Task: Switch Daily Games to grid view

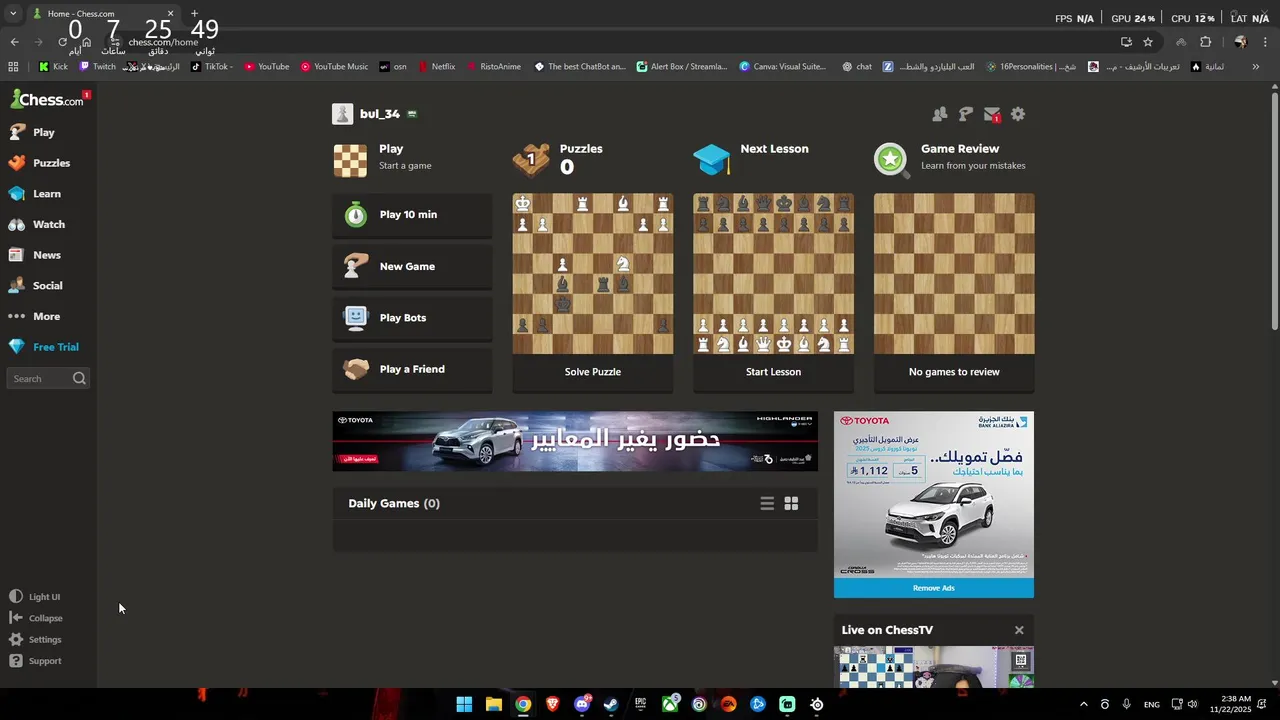Action: pyautogui.click(x=791, y=504)
